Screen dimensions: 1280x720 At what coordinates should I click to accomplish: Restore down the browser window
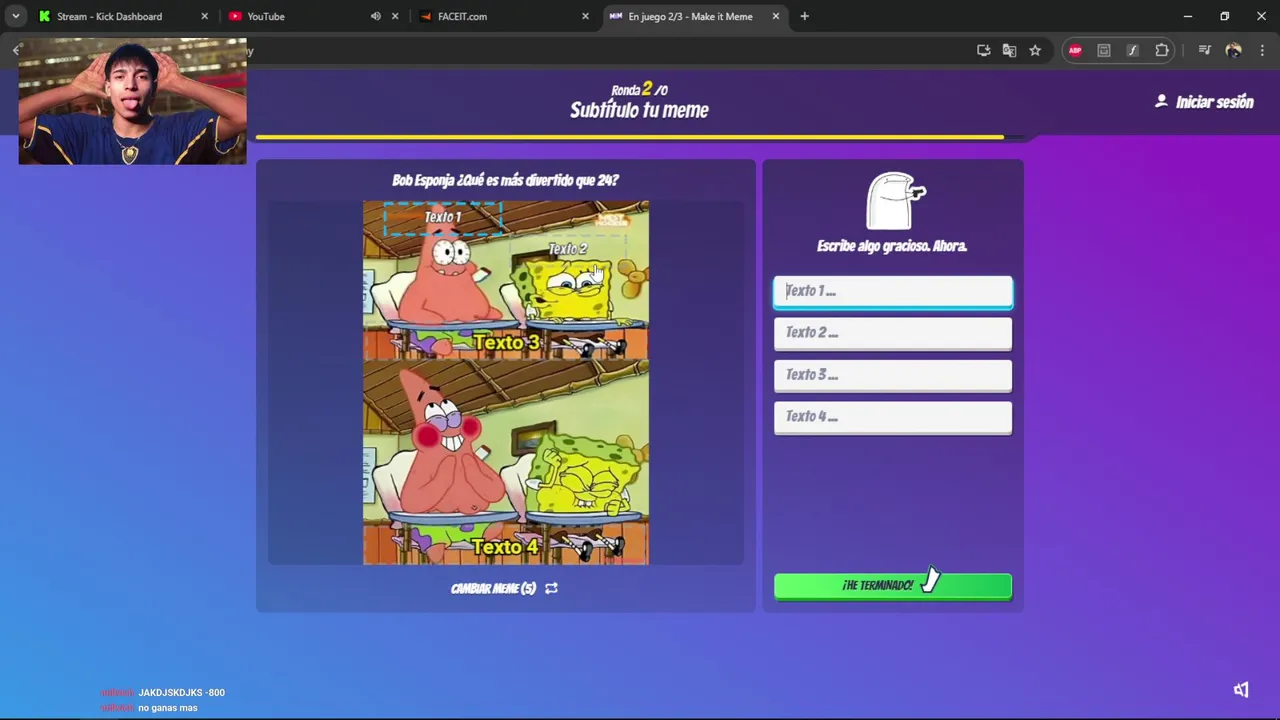tap(1224, 16)
